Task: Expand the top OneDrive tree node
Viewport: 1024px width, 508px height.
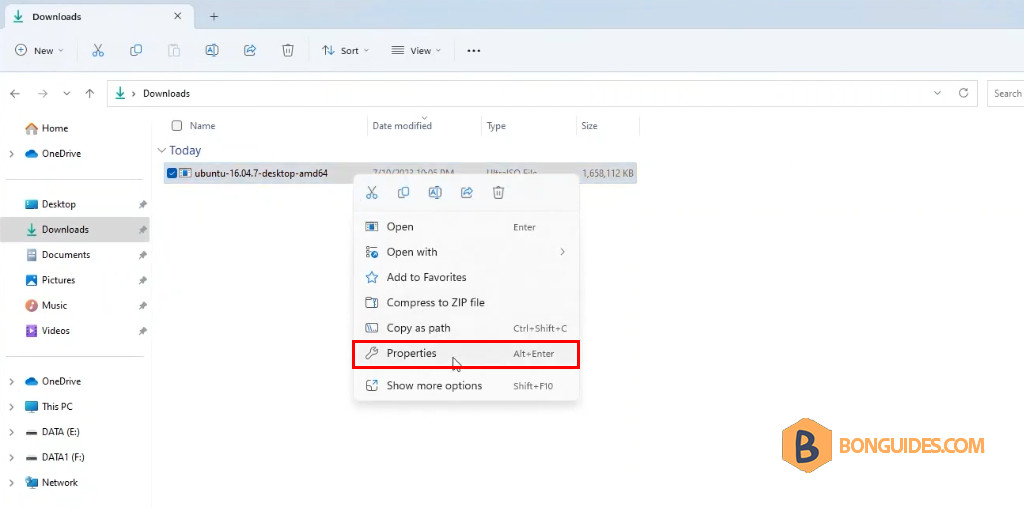Action: point(11,154)
